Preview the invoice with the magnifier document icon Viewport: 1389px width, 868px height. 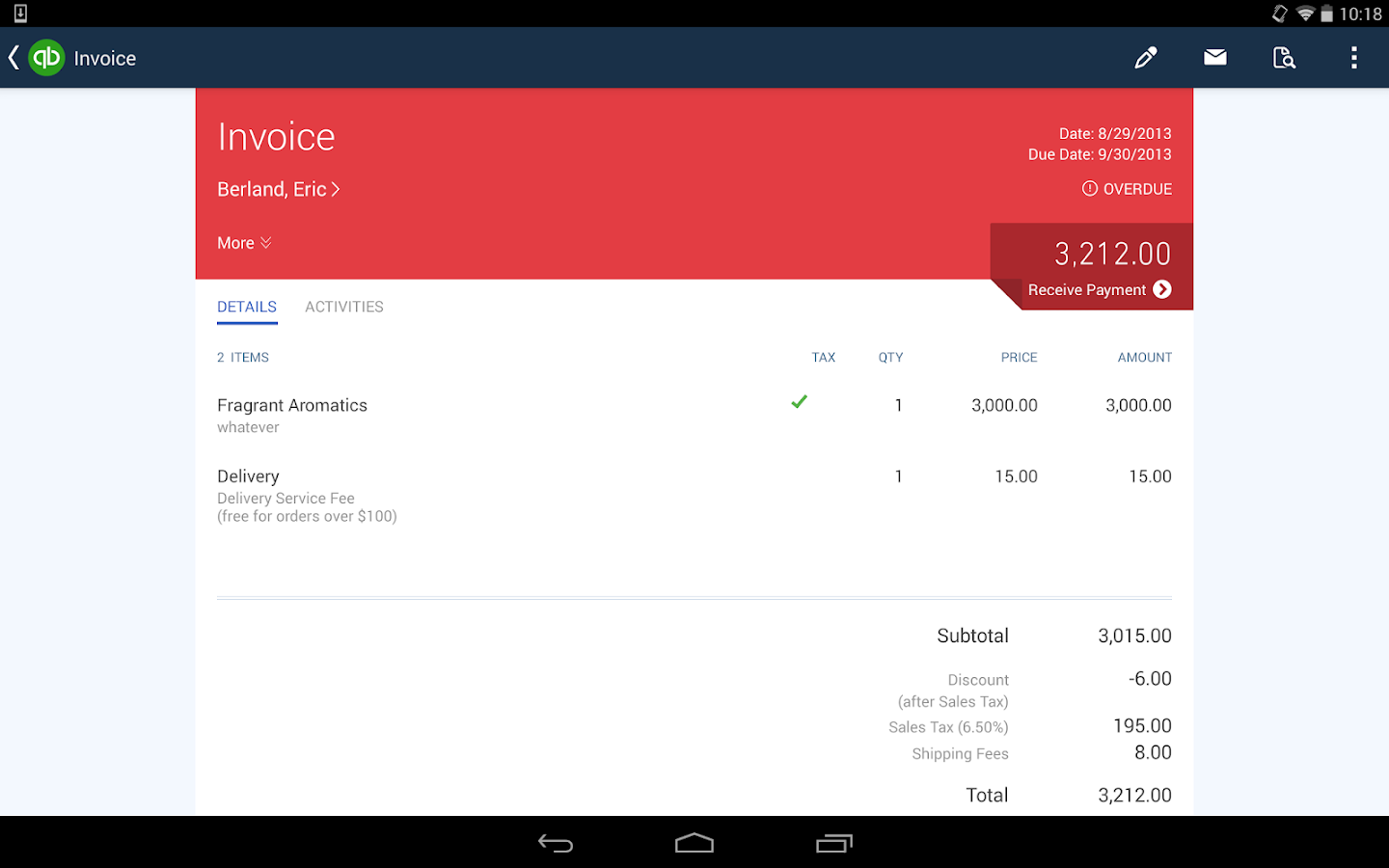click(1284, 58)
